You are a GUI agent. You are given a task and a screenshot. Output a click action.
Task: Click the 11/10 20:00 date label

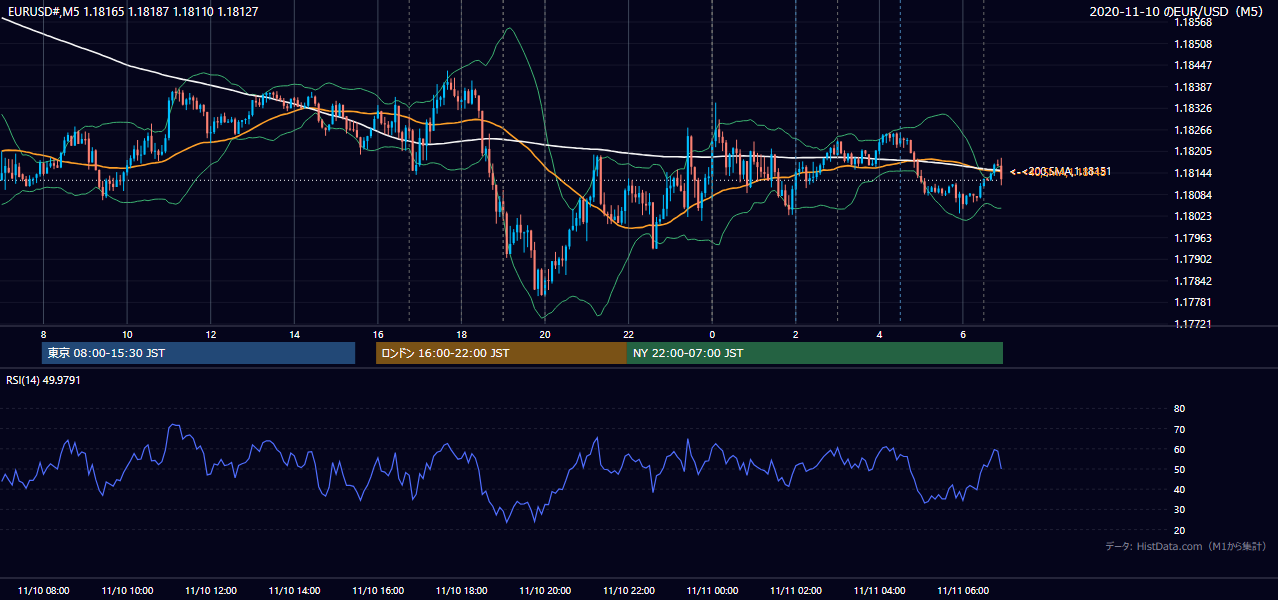(x=545, y=591)
